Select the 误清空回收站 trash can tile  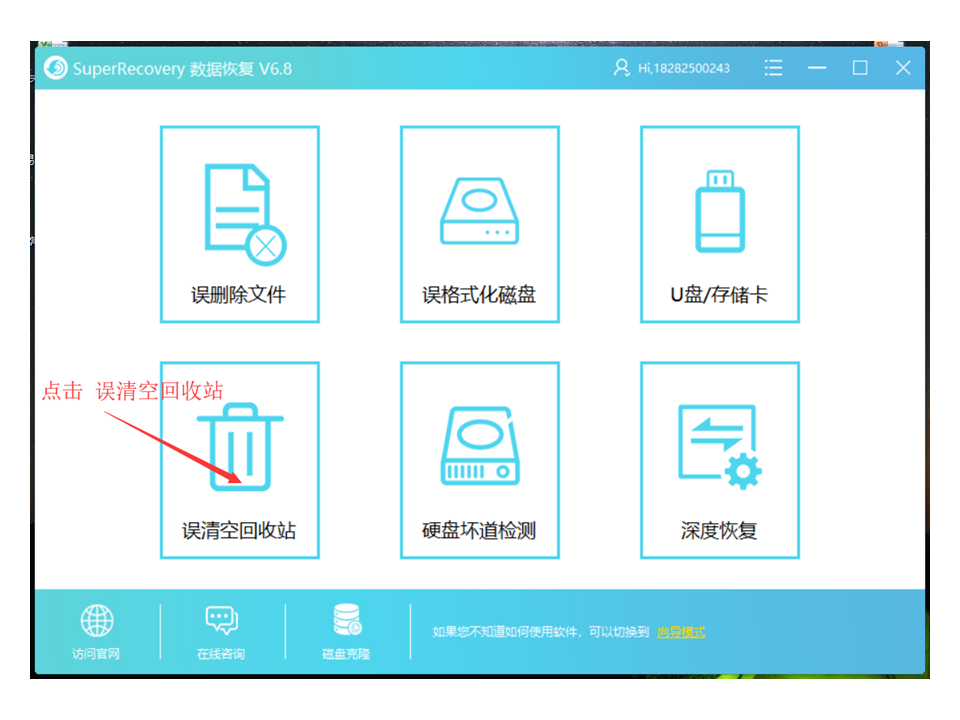click(239, 460)
